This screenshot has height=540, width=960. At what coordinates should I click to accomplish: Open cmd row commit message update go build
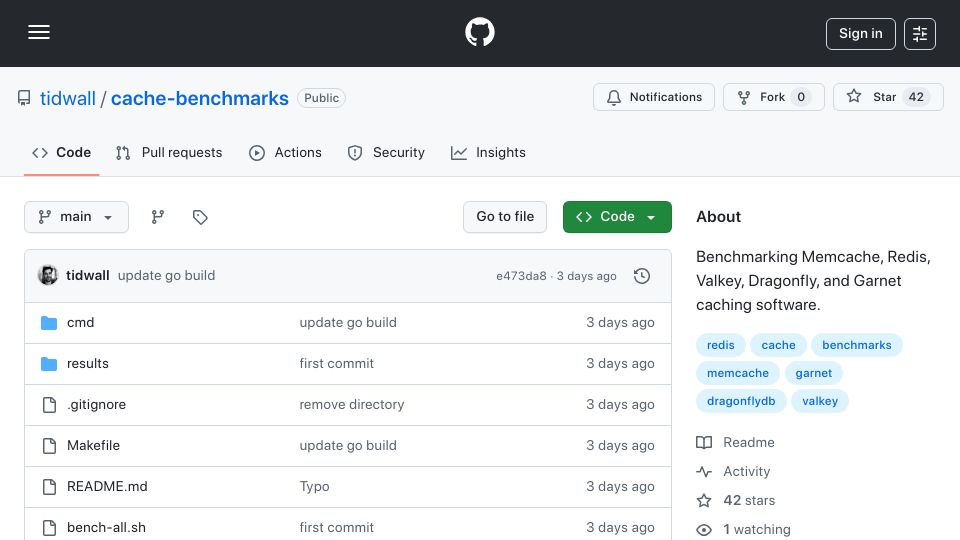pos(348,323)
